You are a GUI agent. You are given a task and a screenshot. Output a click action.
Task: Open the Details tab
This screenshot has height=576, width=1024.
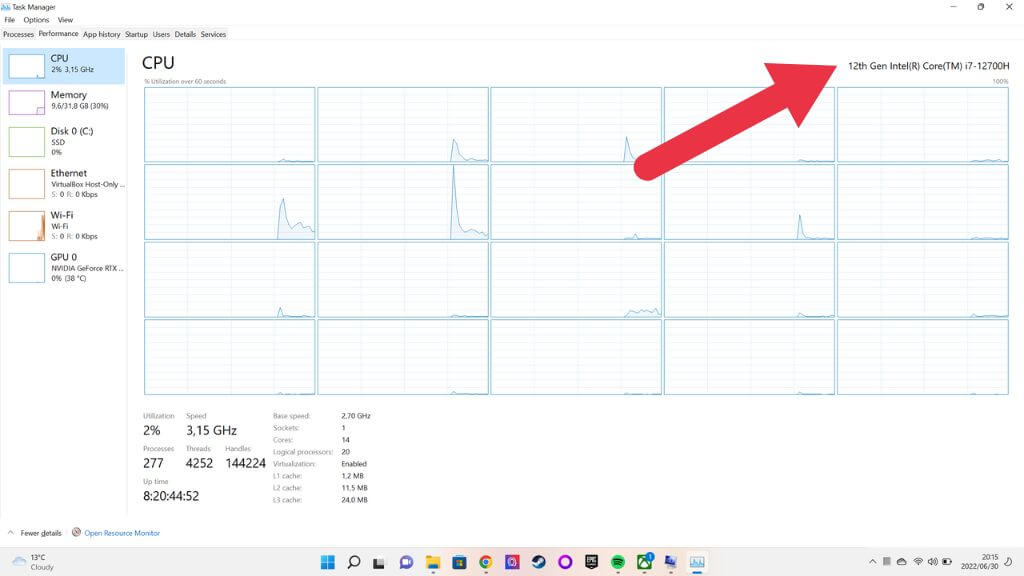185,34
